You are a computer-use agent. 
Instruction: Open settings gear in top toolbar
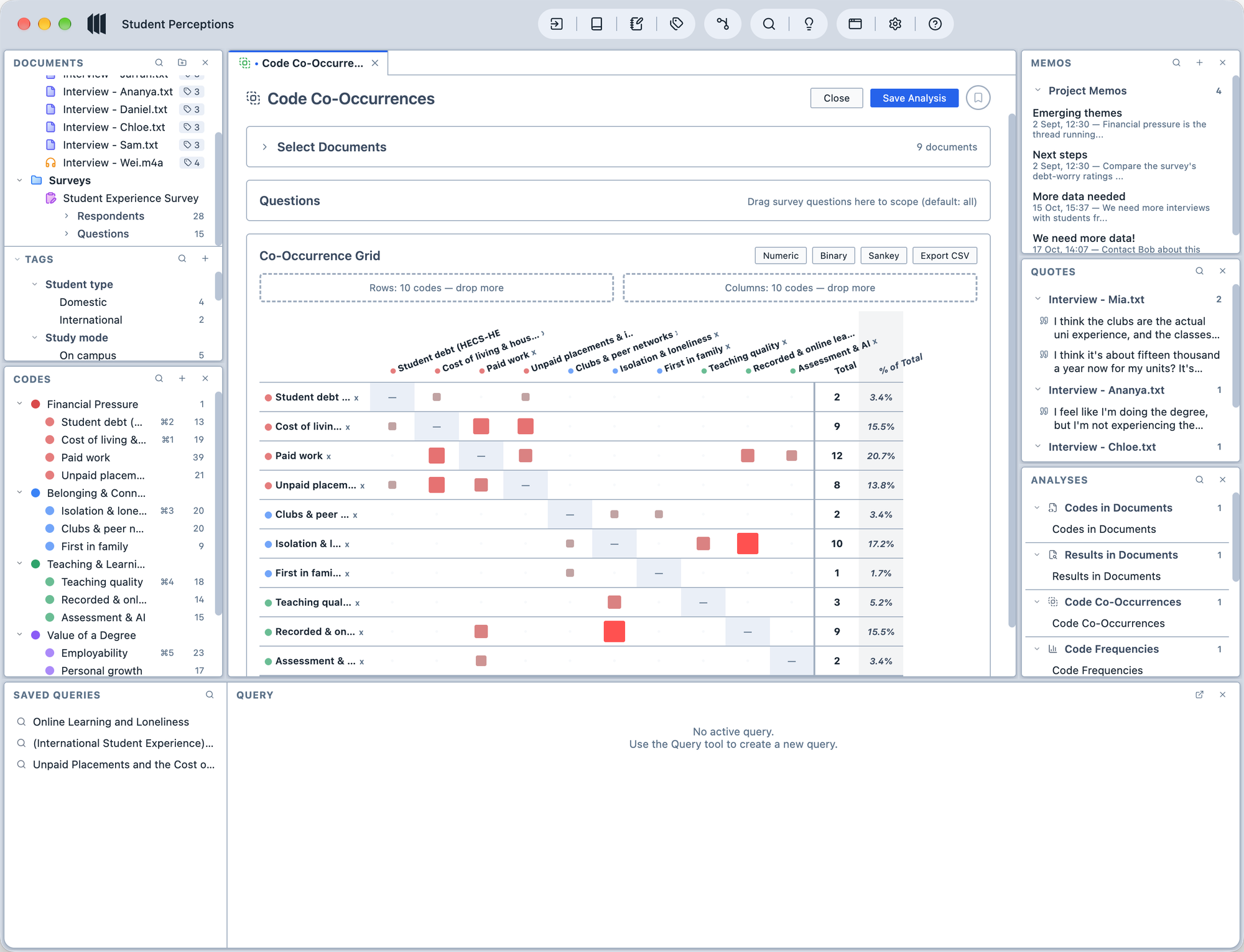click(x=895, y=24)
